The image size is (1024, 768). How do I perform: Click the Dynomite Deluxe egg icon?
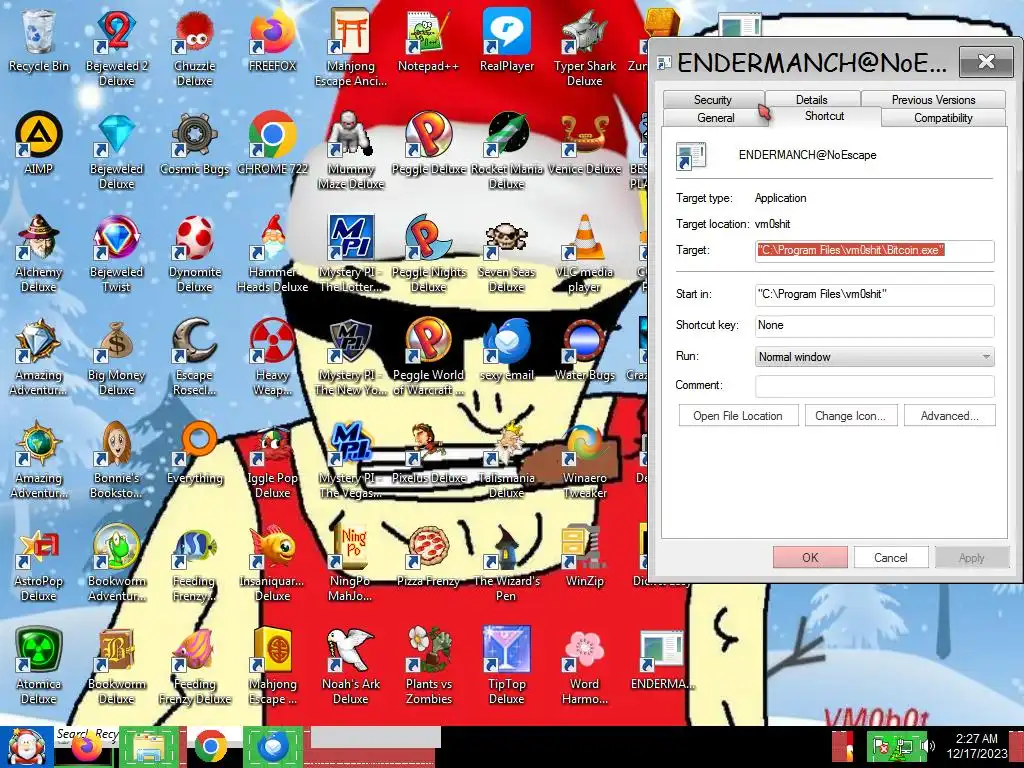click(194, 253)
